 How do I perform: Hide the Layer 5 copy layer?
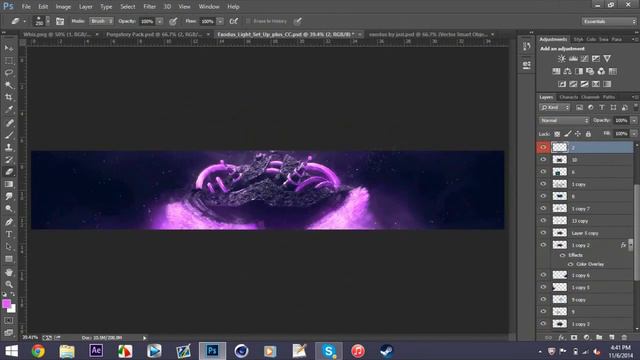[543, 233]
